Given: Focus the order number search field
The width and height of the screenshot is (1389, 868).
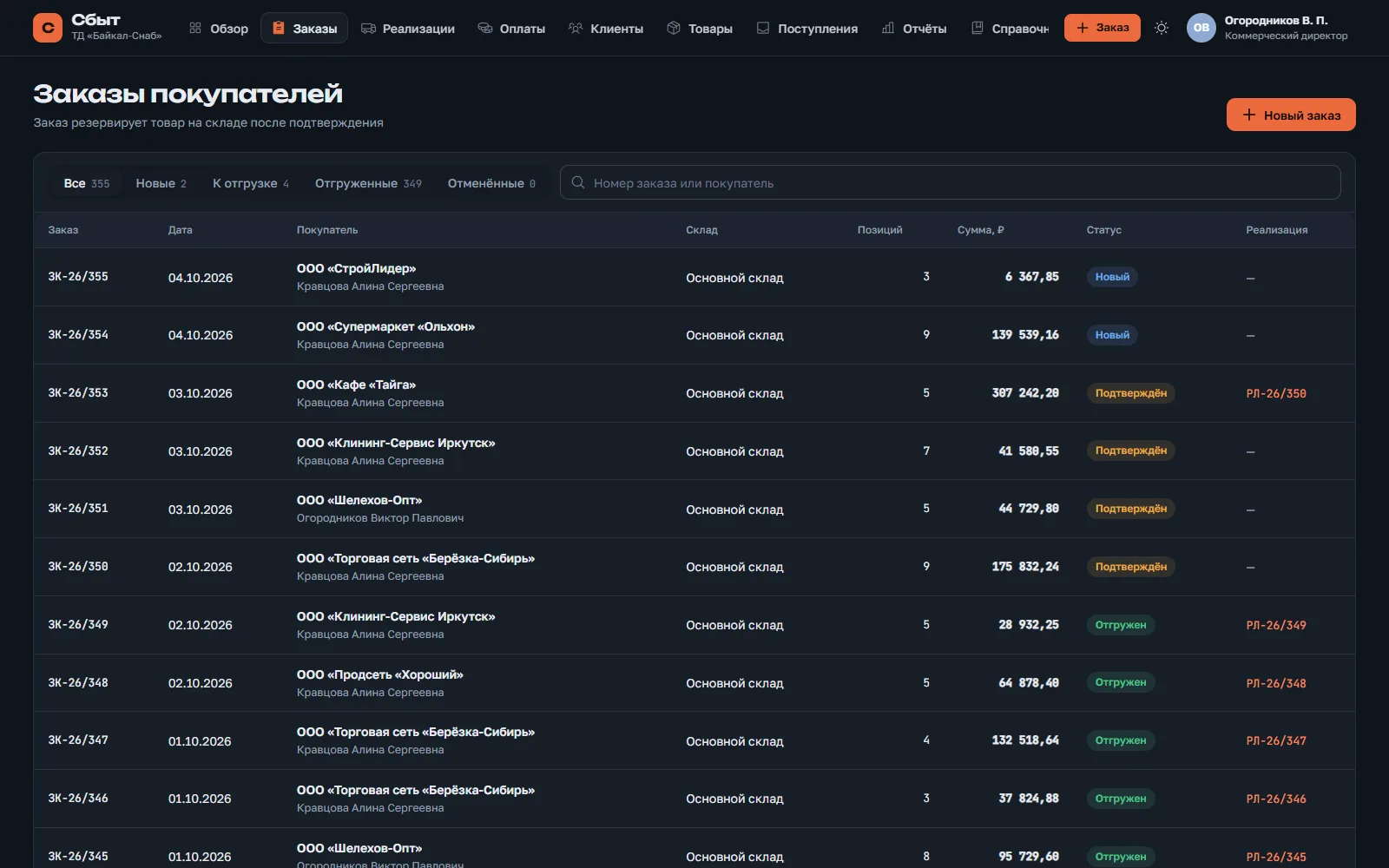Looking at the screenshot, I should point(951,183).
